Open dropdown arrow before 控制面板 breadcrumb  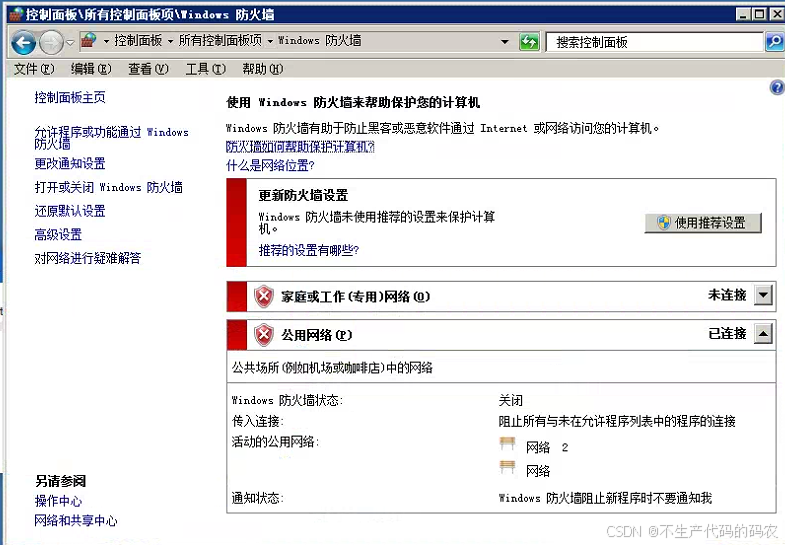[x=106, y=41]
